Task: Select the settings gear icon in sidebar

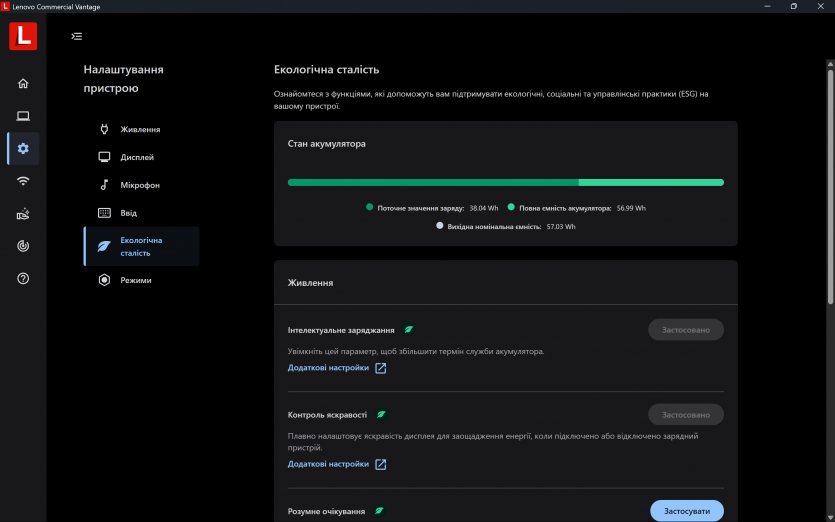Action: pos(23,149)
